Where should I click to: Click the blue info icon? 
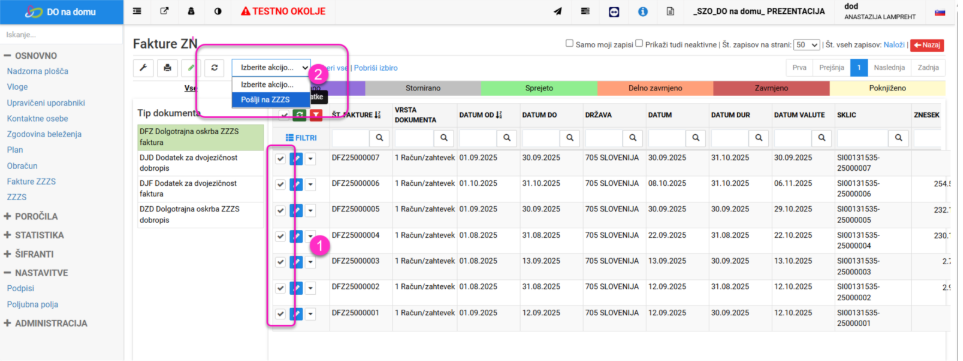pyautogui.click(x=643, y=12)
